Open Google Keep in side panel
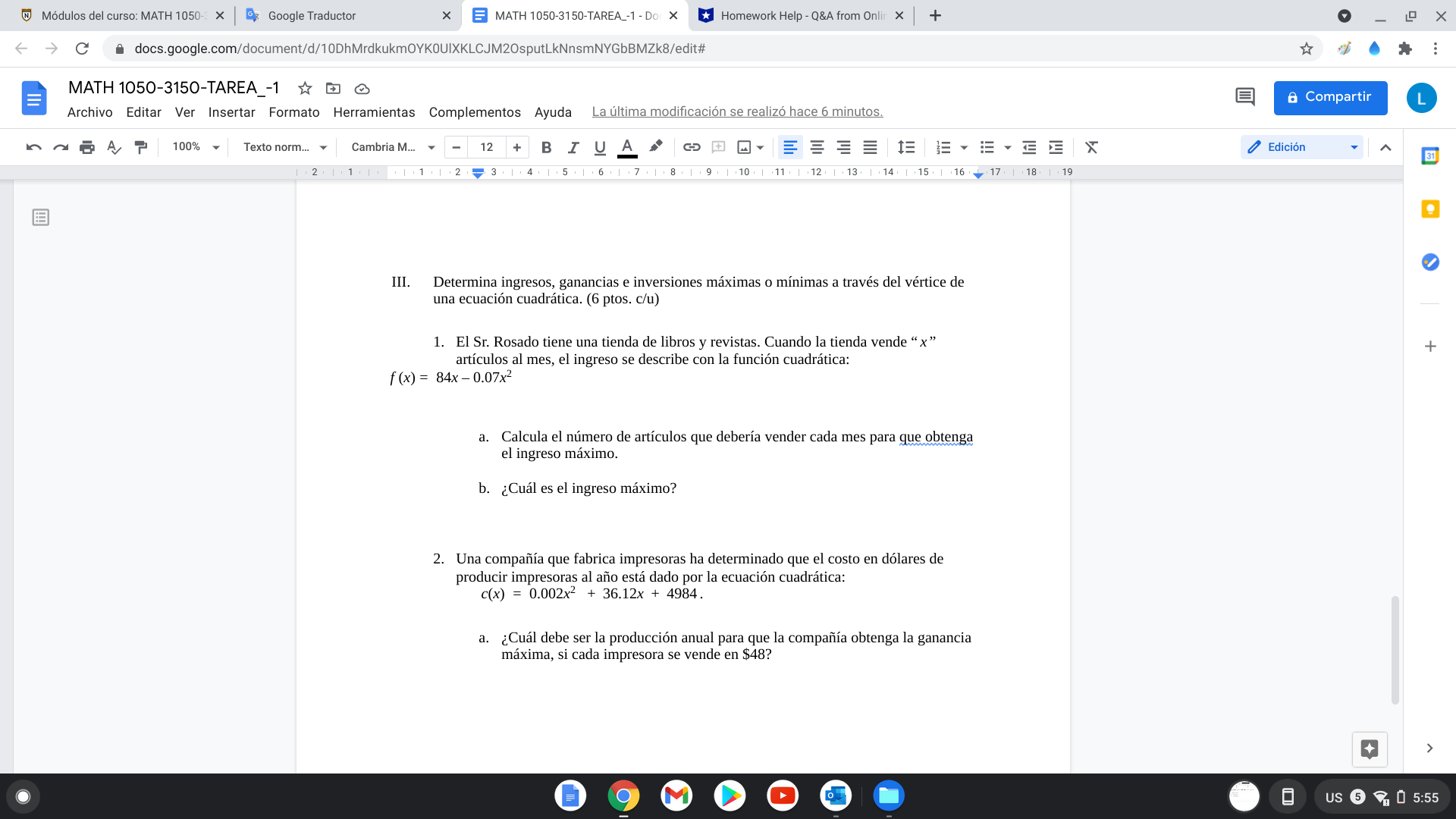Viewport: 1456px width, 819px height. click(1430, 209)
